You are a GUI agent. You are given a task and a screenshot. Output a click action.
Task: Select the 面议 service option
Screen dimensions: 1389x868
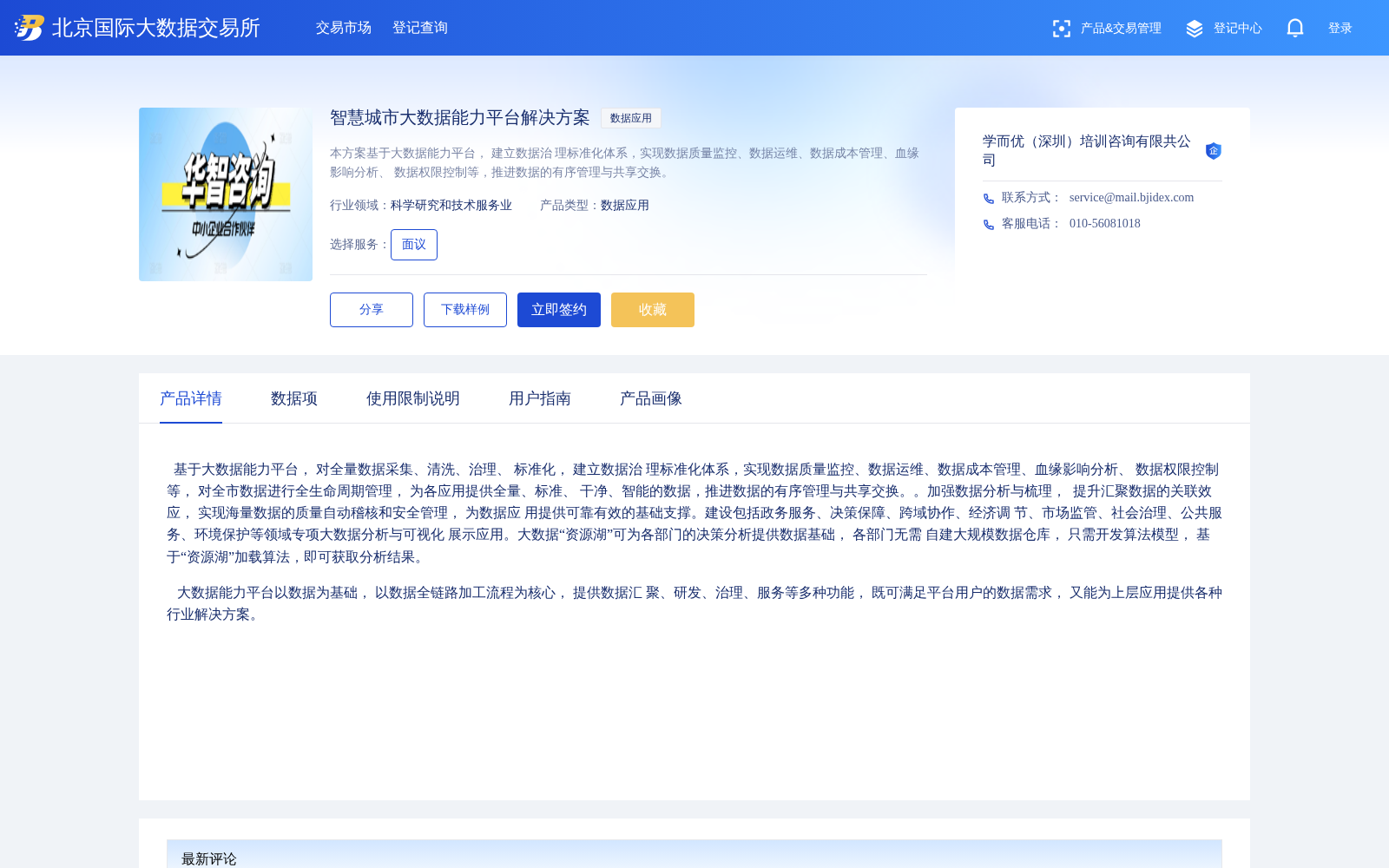(414, 245)
